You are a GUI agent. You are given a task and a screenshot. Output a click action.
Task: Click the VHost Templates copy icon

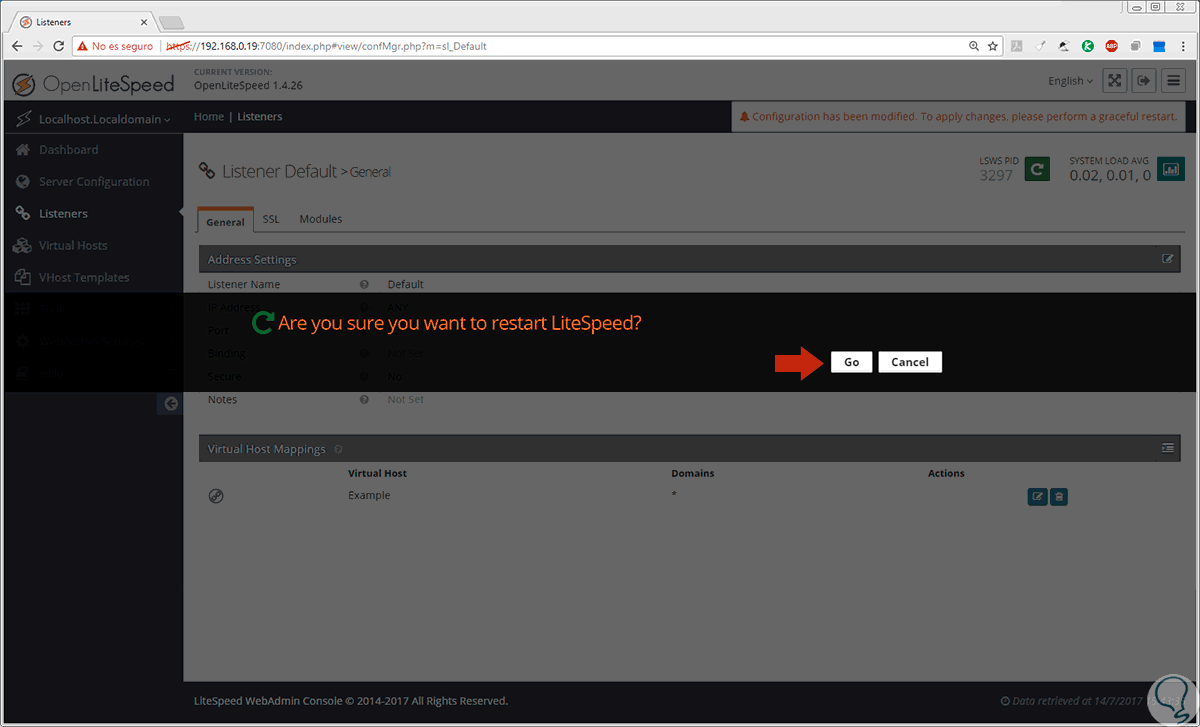point(23,278)
